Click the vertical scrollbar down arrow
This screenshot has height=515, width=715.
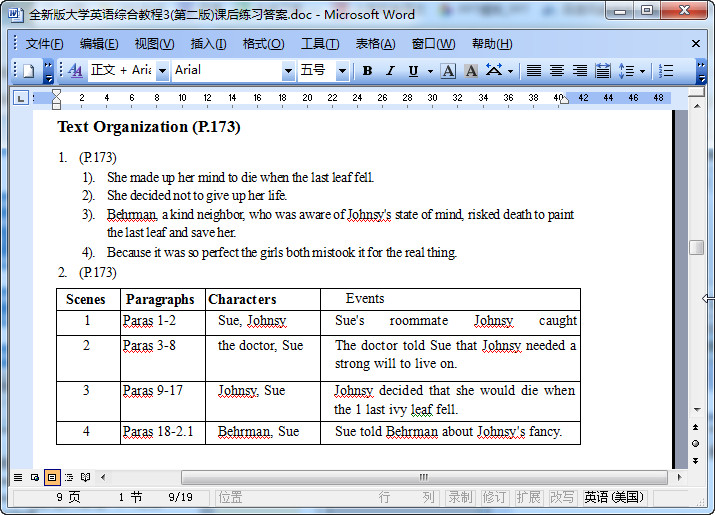pyautogui.click(x=697, y=409)
